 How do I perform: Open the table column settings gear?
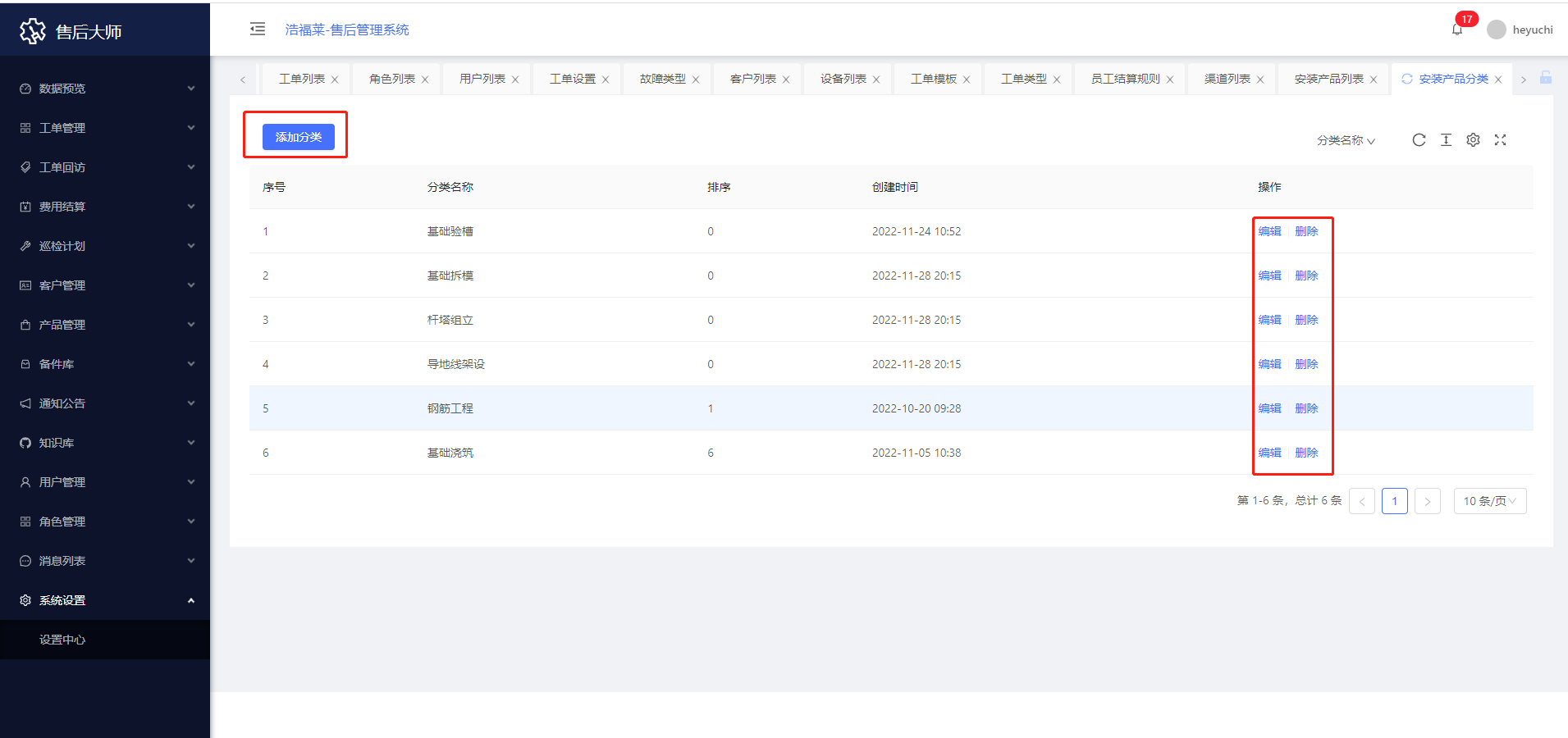pos(1473,140)
